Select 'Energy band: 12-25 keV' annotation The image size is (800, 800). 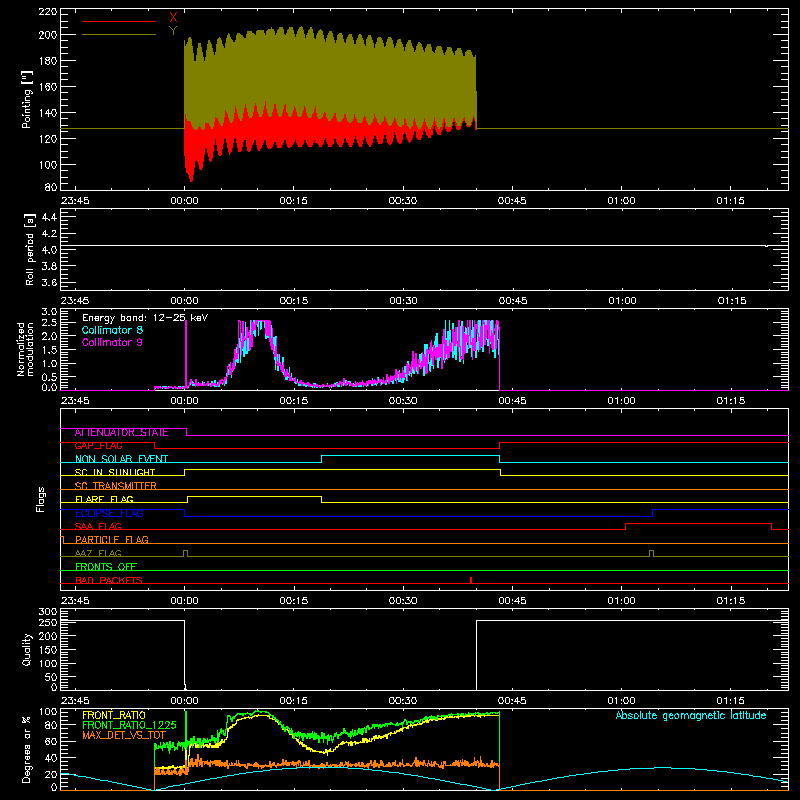[x=145, y=318]
